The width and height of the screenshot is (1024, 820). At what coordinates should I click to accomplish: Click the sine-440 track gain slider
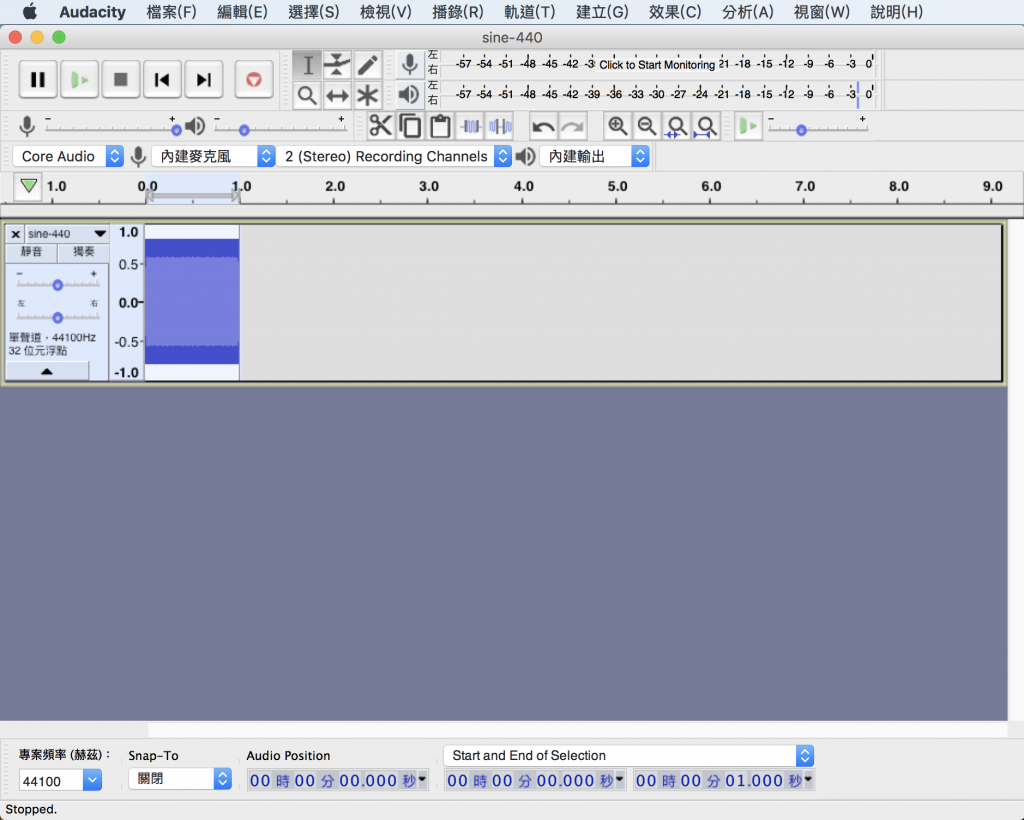[x=57, y=285]
